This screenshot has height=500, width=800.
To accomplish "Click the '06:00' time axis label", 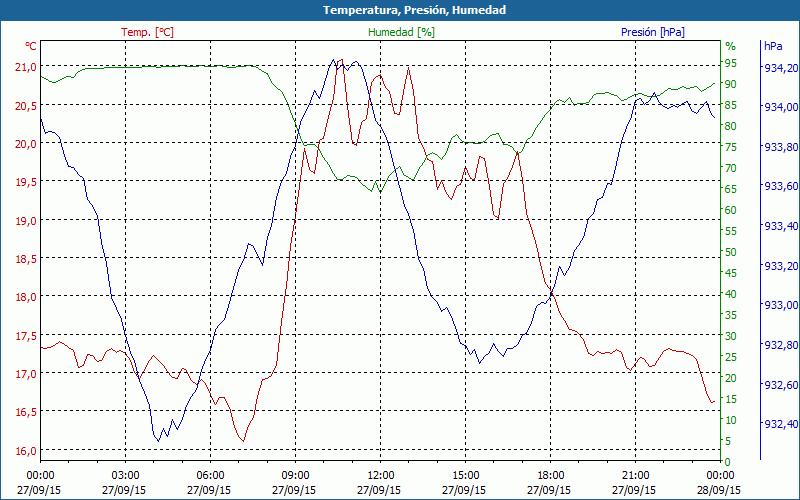I will coord(210,476).
